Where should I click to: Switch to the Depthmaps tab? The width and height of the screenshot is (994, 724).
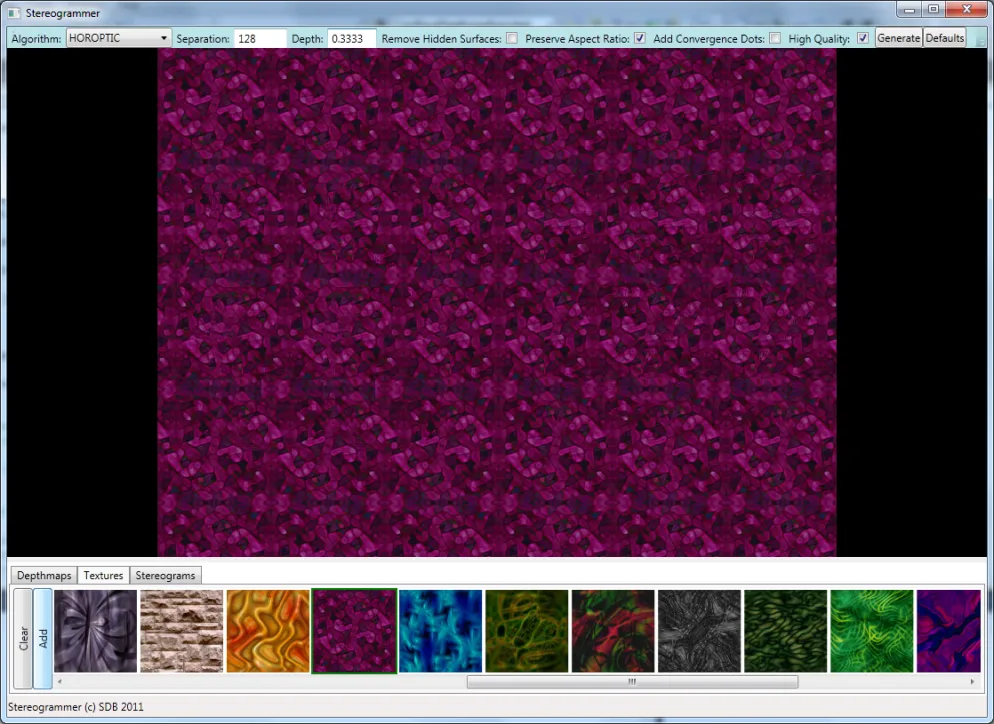coord(44,575)
